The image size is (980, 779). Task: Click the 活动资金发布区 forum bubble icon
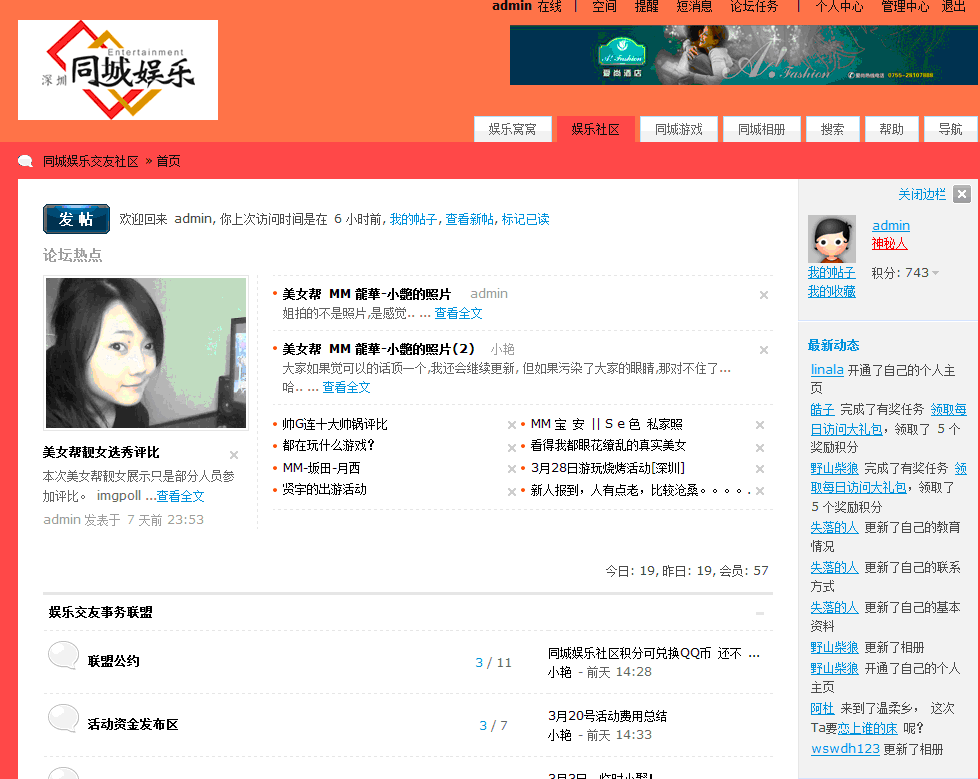63,718
